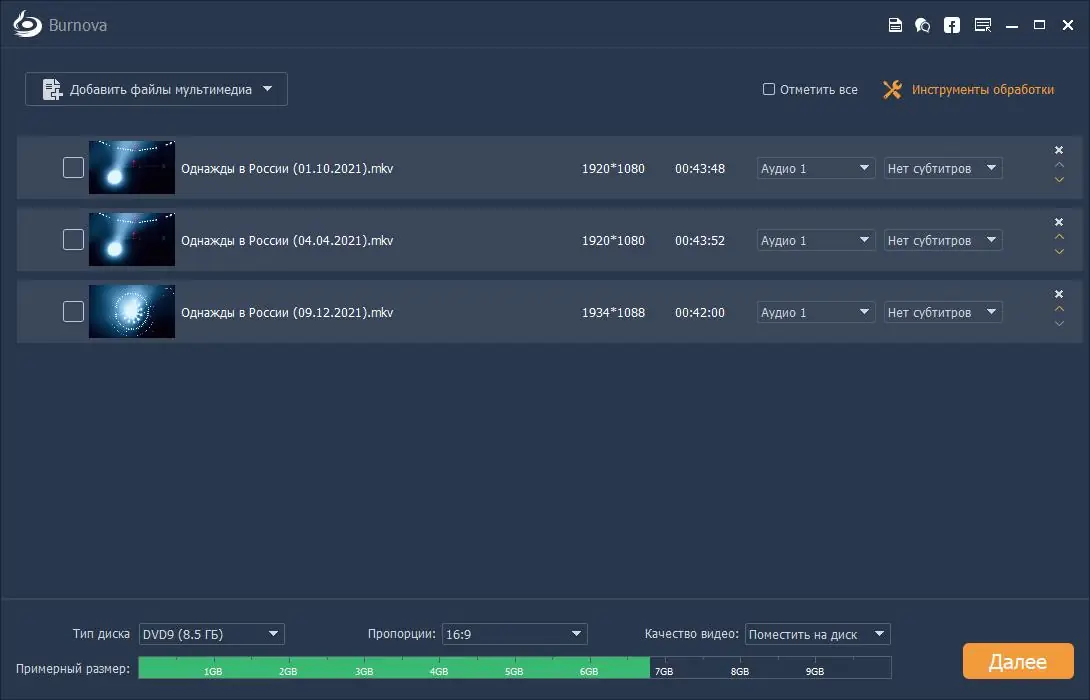
Task: Click the duration value 00:43:52
Action: click(x=699, y=241)
